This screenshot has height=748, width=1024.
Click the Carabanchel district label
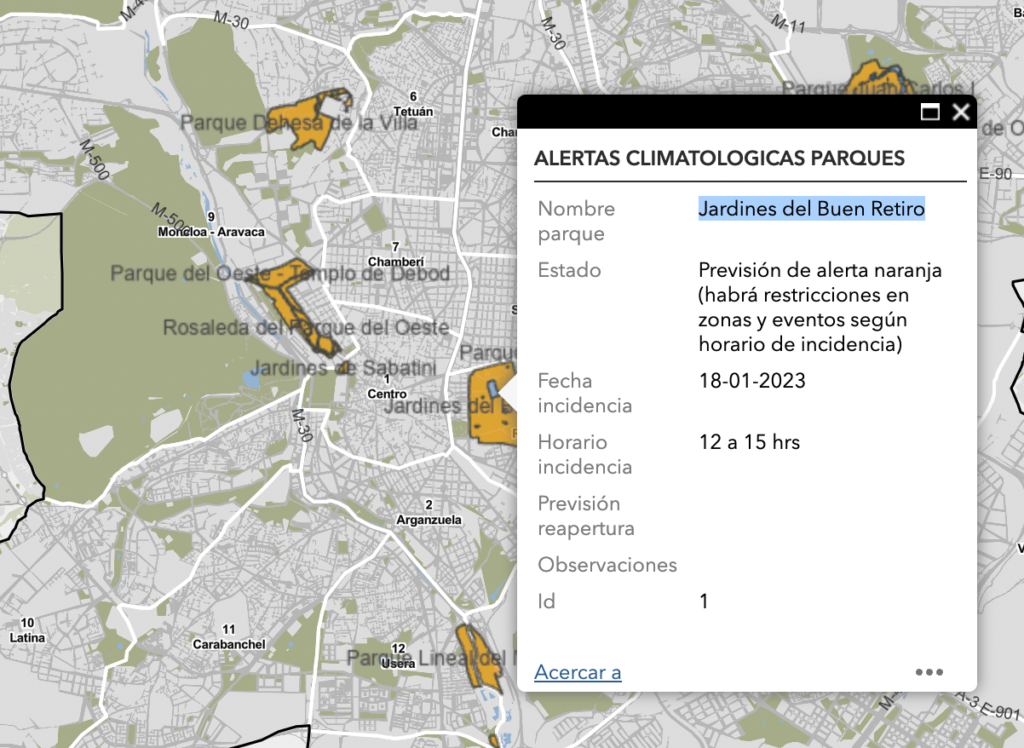point(229,644)
